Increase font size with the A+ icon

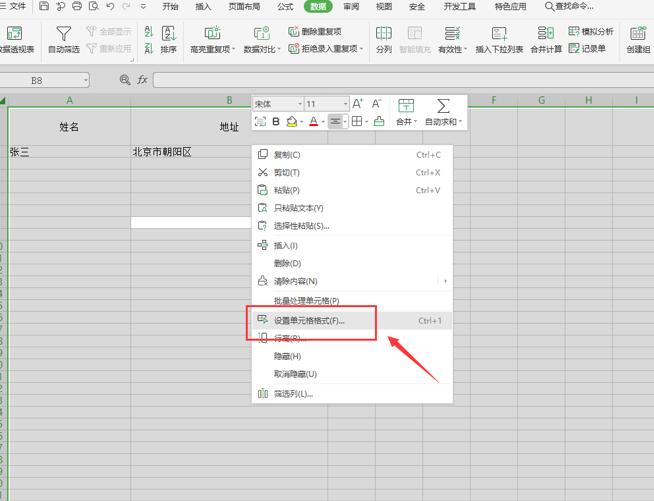(x=357, y=103)
